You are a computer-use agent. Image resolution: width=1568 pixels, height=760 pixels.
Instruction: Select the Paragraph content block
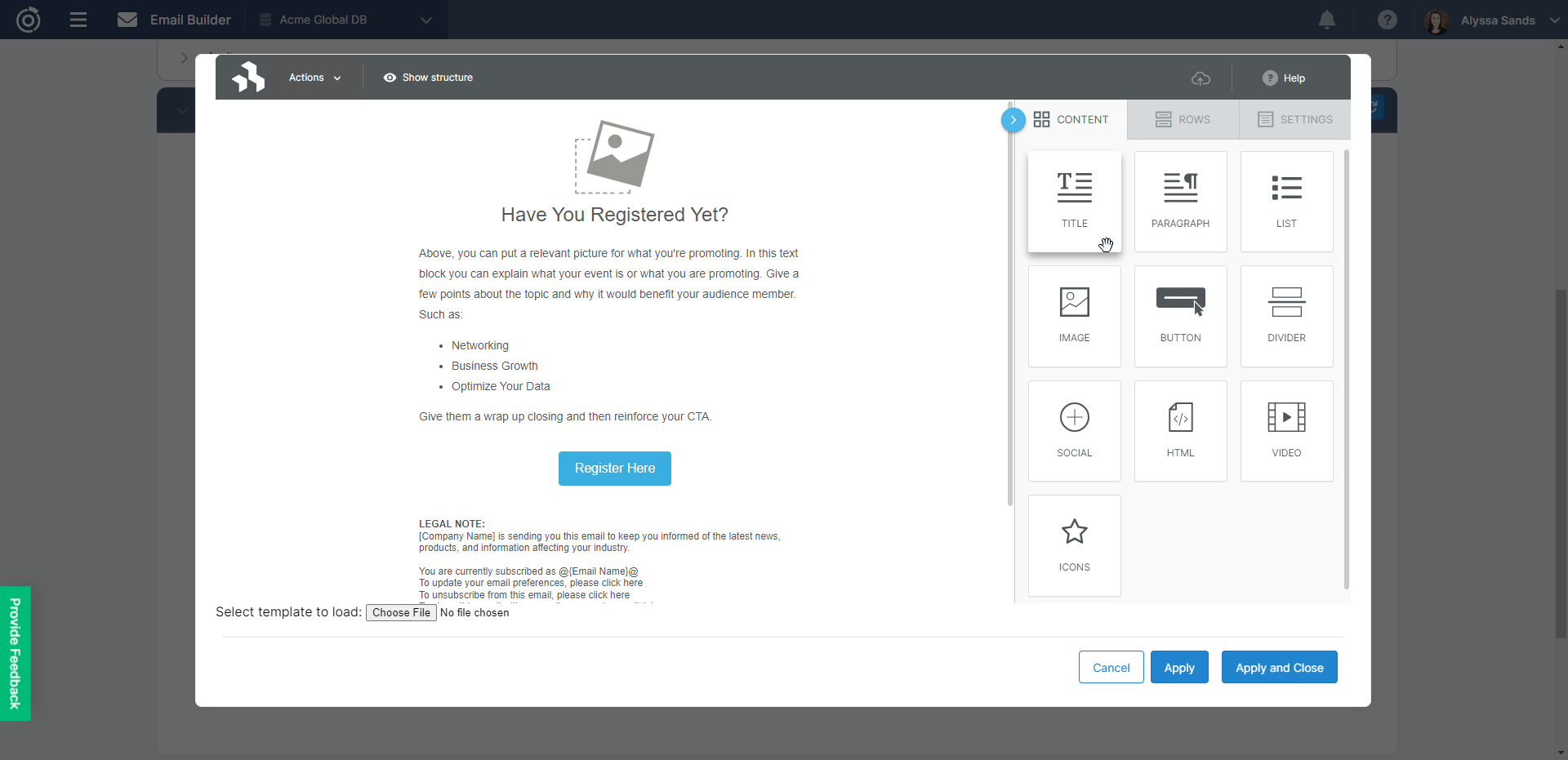pyautogui.click(x=1180, y=202)
